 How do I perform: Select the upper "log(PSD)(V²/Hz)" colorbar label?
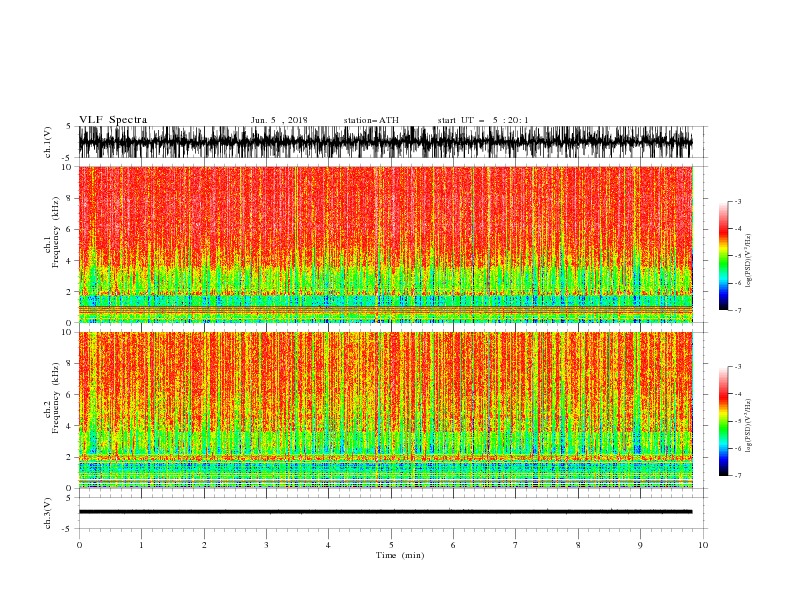749,261
